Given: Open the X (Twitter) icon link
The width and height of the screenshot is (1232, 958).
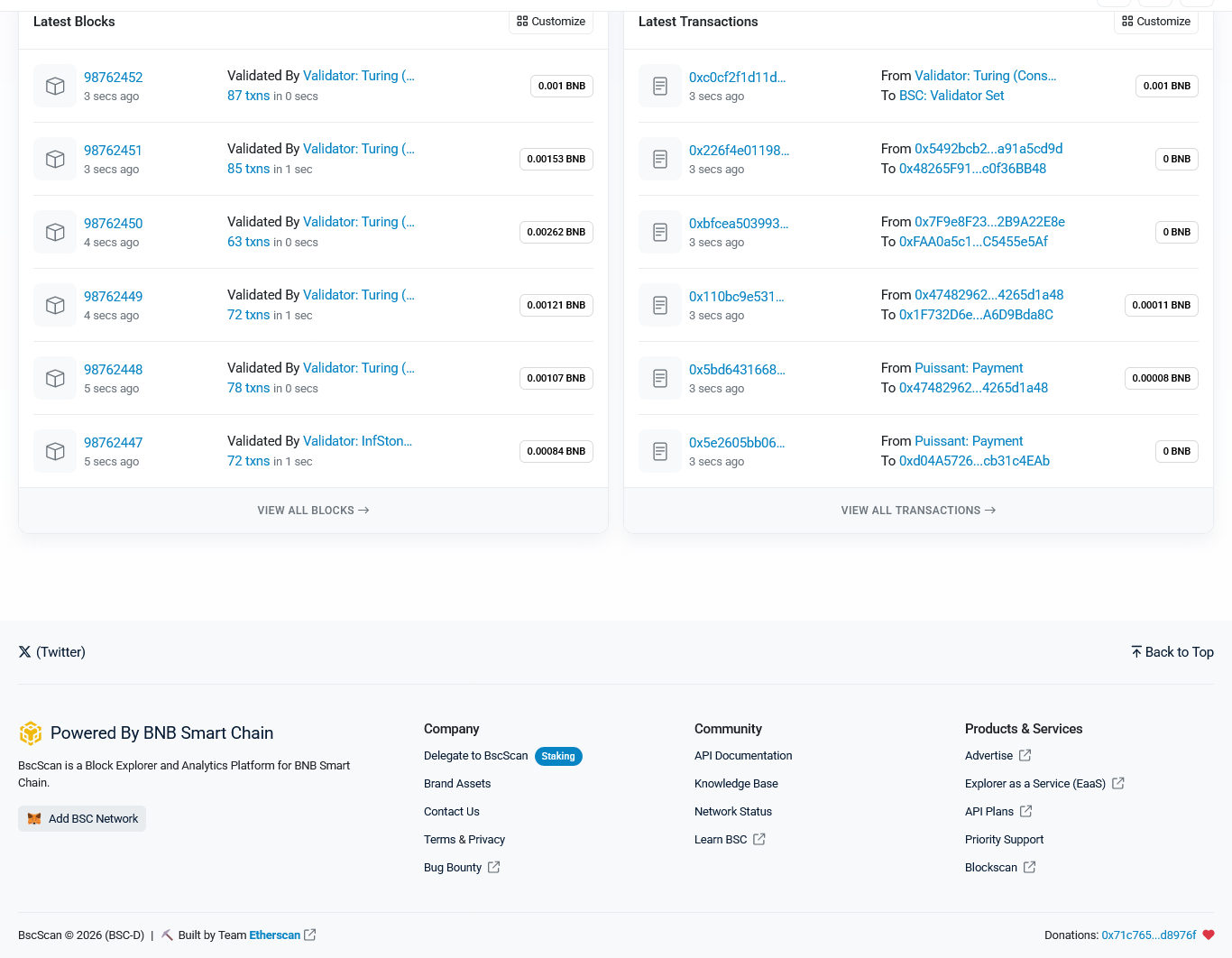Looking at the screenshot, I should pos(24,652).
